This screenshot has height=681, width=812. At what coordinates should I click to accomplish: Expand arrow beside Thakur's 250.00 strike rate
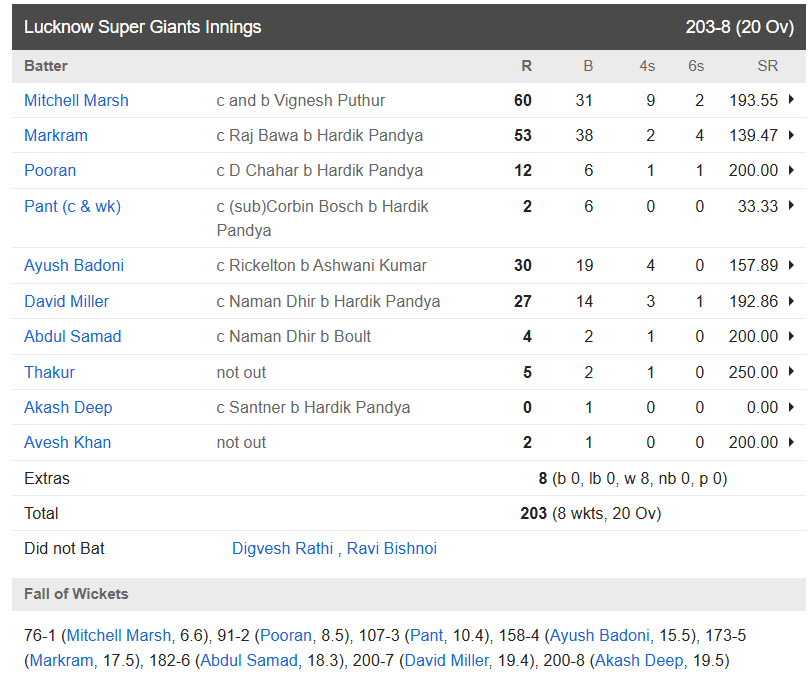(792, 372)
